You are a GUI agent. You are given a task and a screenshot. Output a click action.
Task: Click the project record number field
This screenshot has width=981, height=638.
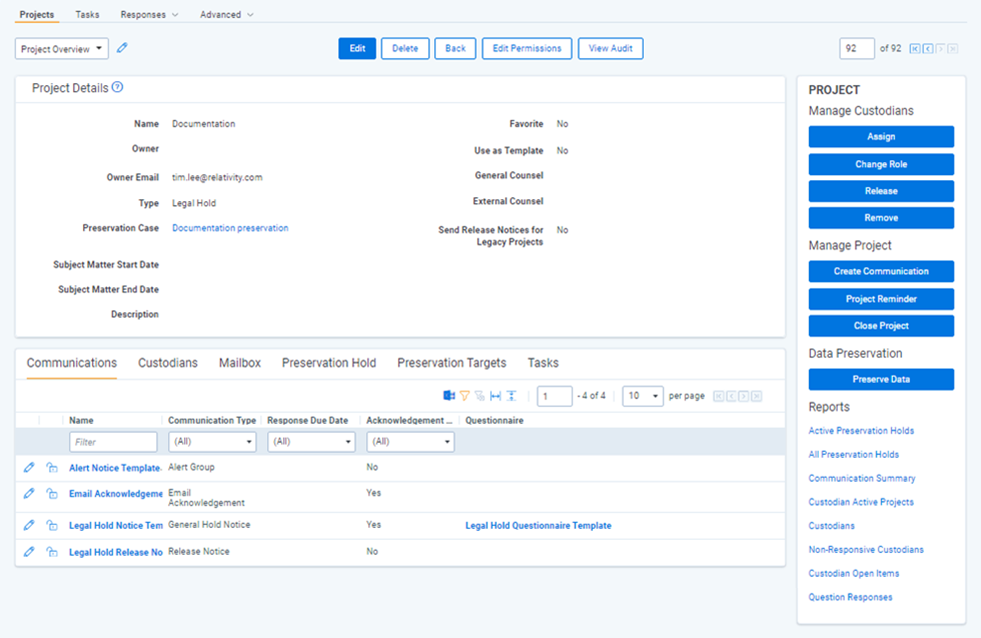pos(856,48)
